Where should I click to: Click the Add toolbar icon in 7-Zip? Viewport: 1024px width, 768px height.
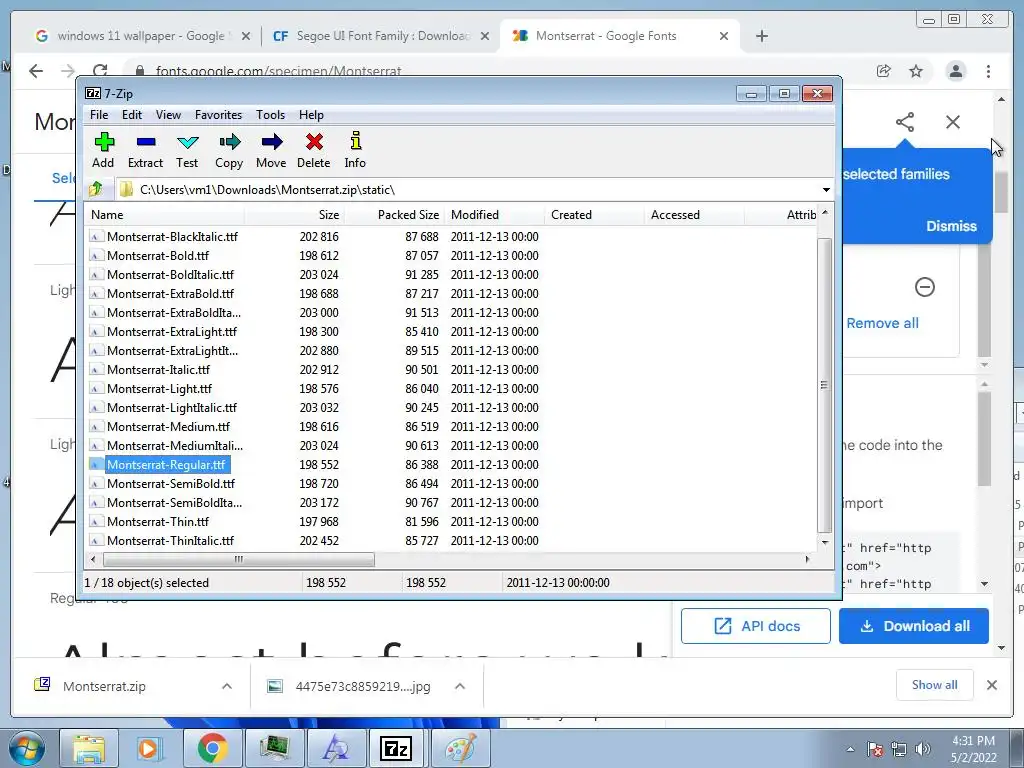(103, 150)
